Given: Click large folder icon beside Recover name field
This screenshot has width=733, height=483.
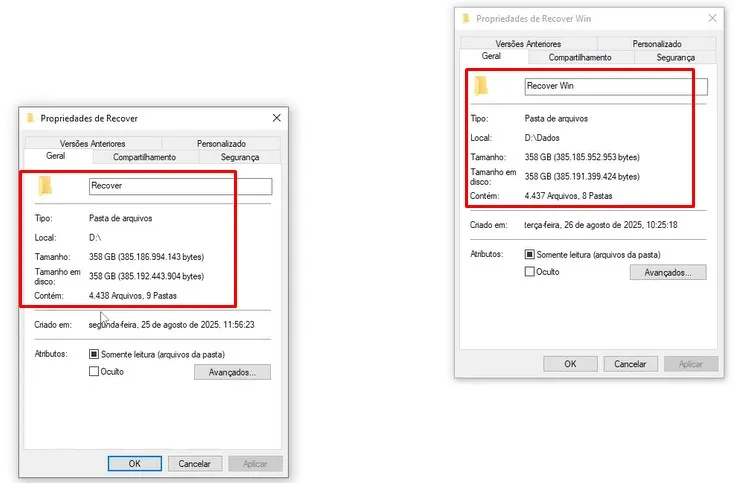Looking at the screenshot, I should point(46,186).
